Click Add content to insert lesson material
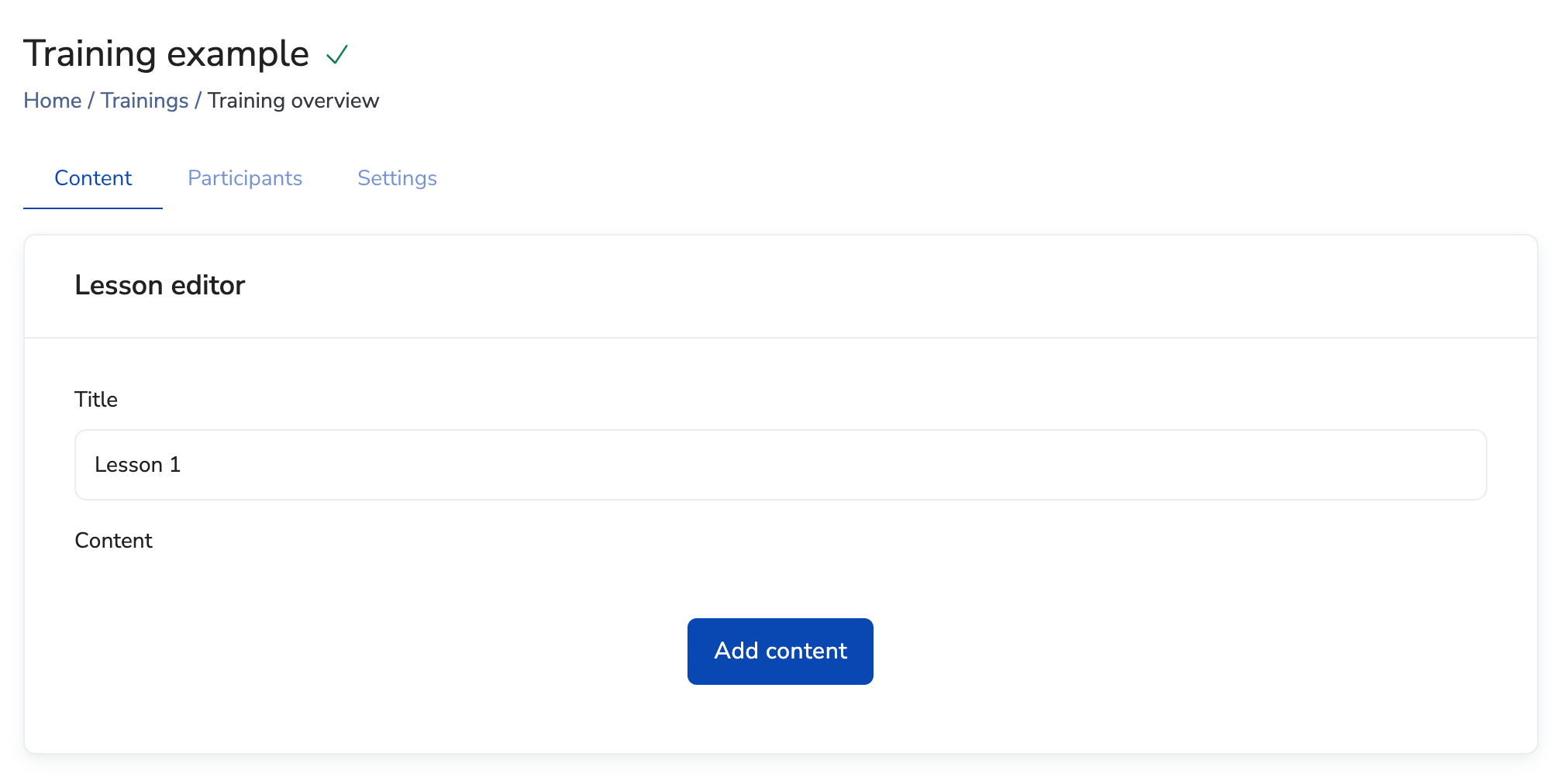The width and height of the screenshot is (1568, 784). (780, 651)
